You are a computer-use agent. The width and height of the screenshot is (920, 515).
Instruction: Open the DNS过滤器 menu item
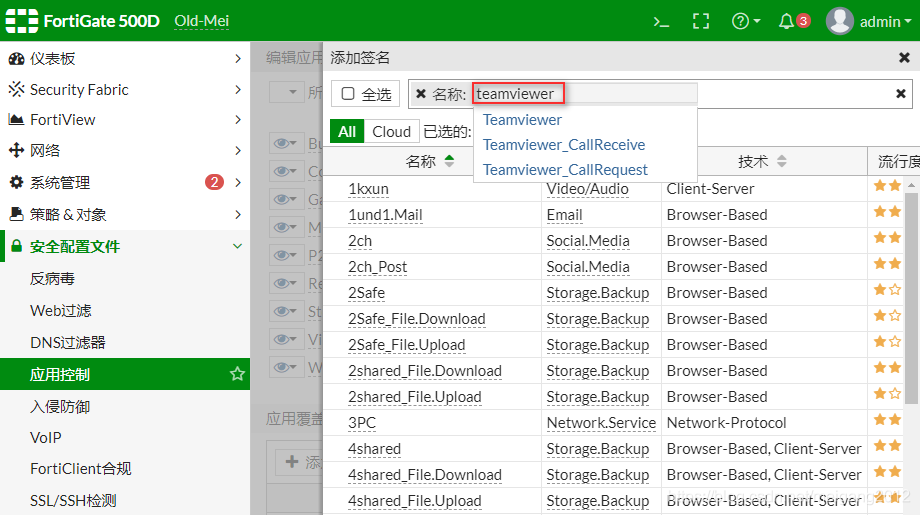pyautogui.click(x=67, y=343)
